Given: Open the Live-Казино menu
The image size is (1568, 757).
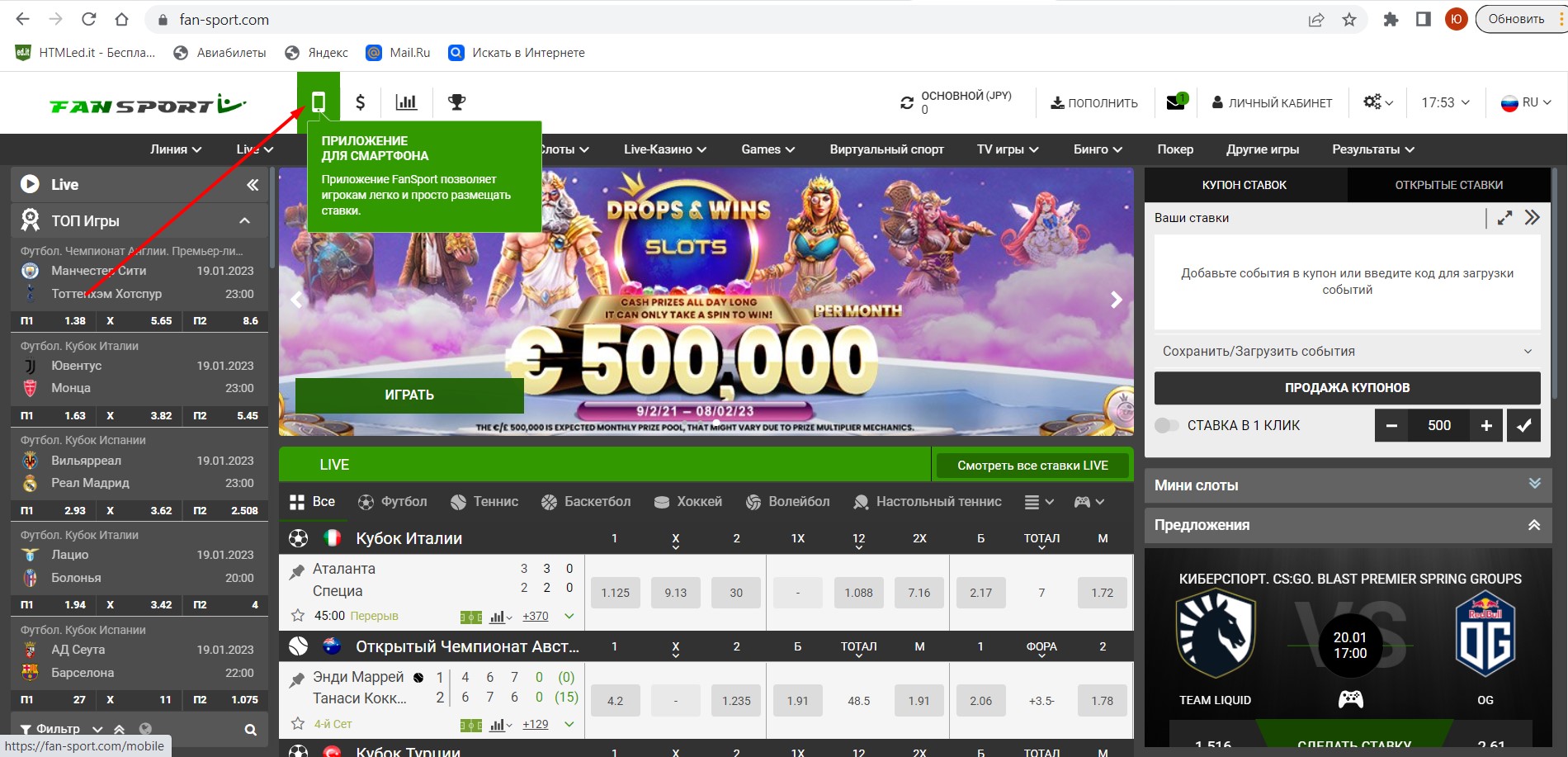Looking at the screenshot, I should pos(664,149).
